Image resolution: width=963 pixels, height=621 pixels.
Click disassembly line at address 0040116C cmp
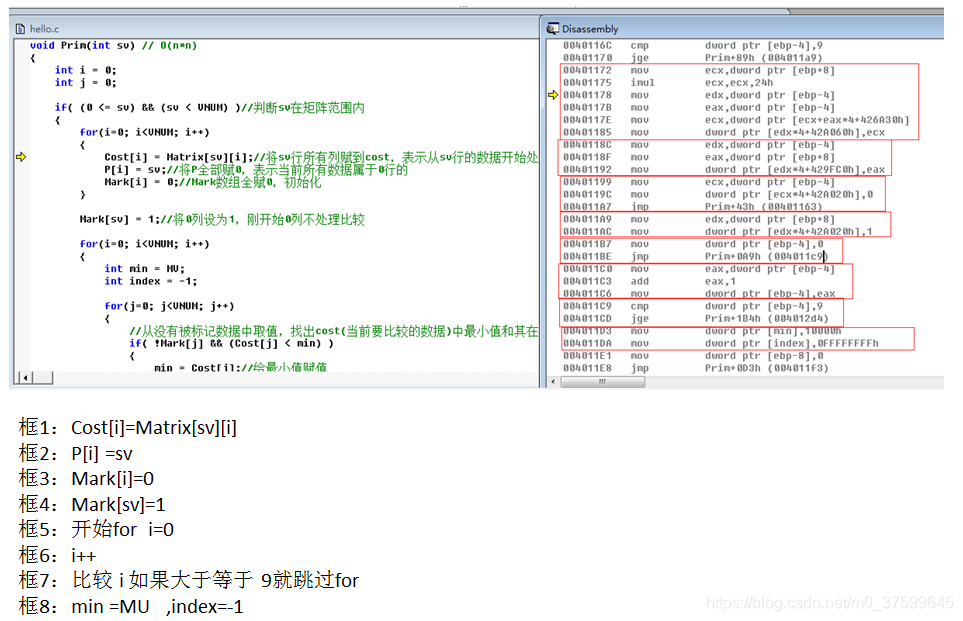[693, 45]
